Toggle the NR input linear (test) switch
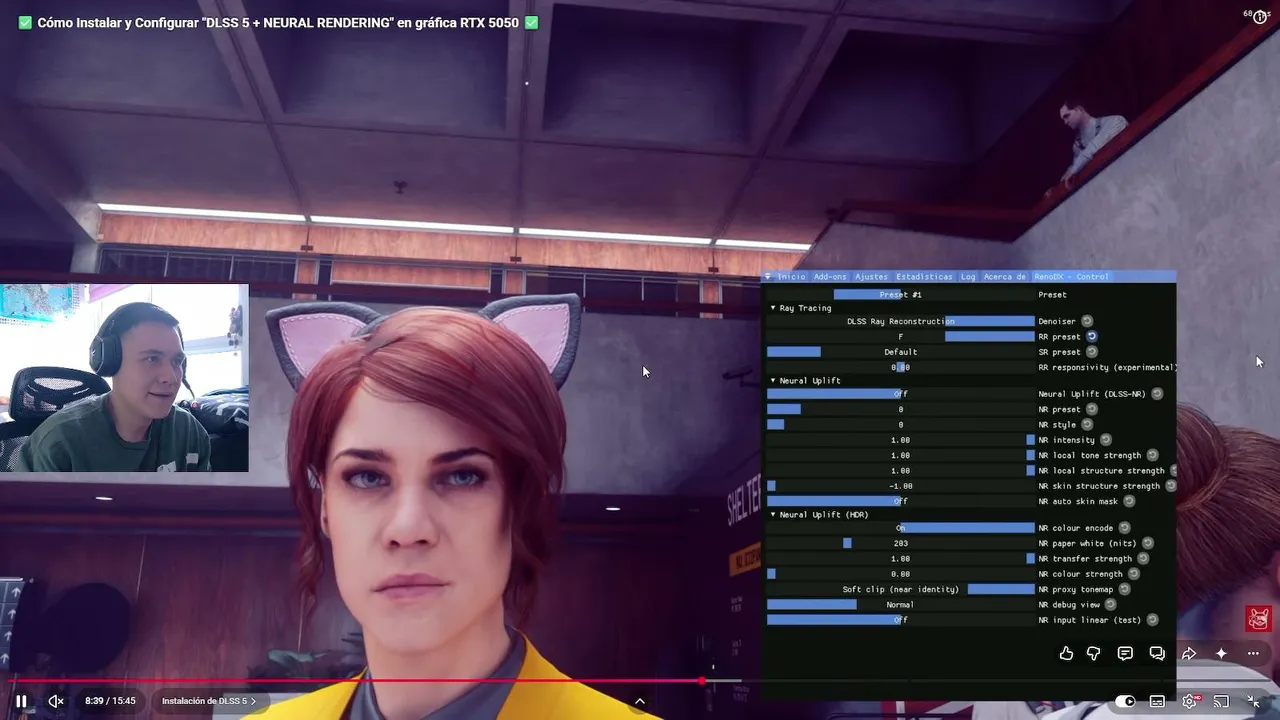1280x720 pixels. (901, 620)
